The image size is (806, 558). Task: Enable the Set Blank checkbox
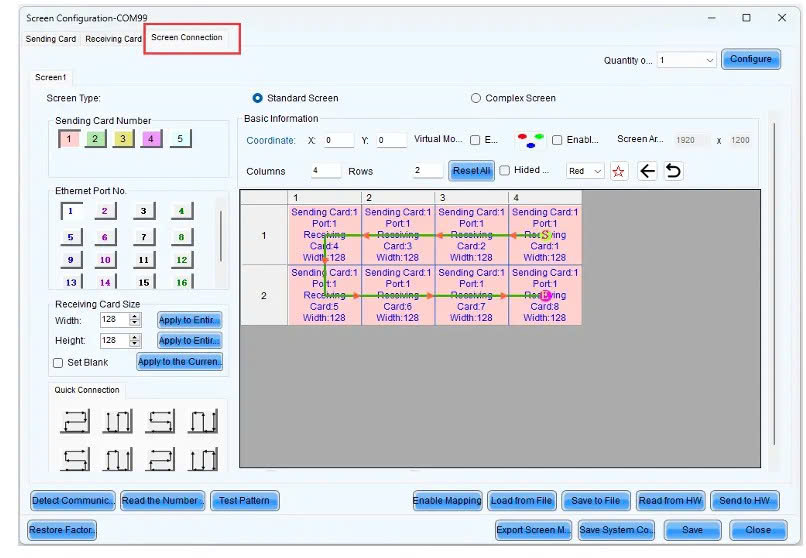click(x=58, y=362)
